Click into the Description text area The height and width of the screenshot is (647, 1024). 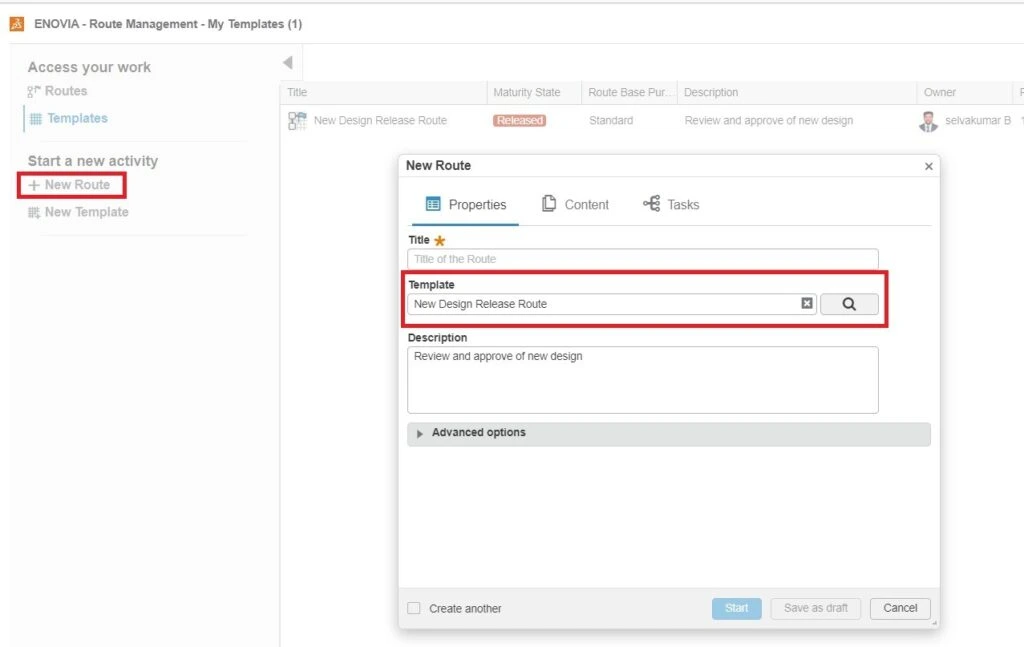(x=643, y=380)
